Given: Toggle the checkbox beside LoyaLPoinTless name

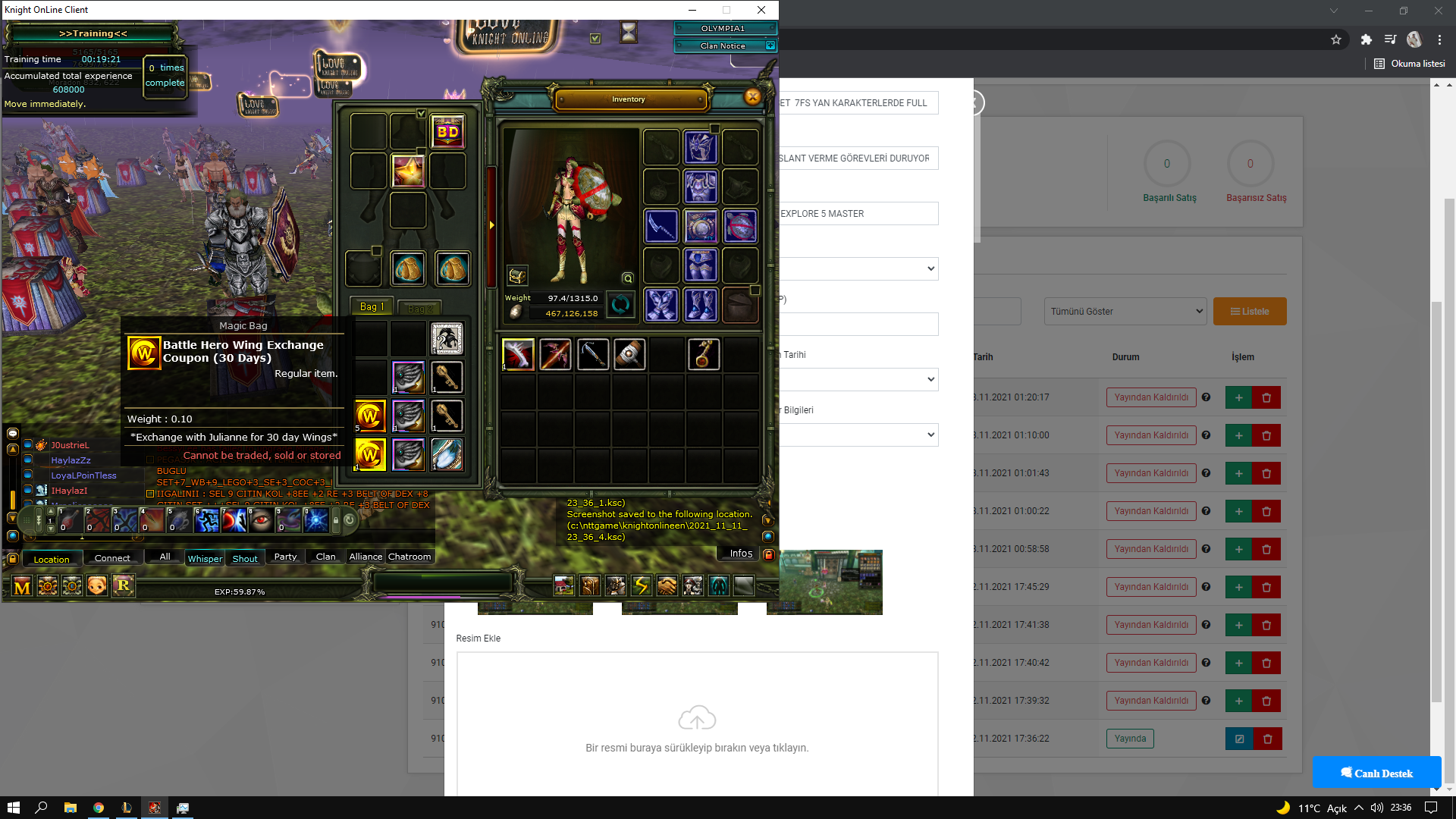Looking at the screenshot, I should click(x=28, y=475).
